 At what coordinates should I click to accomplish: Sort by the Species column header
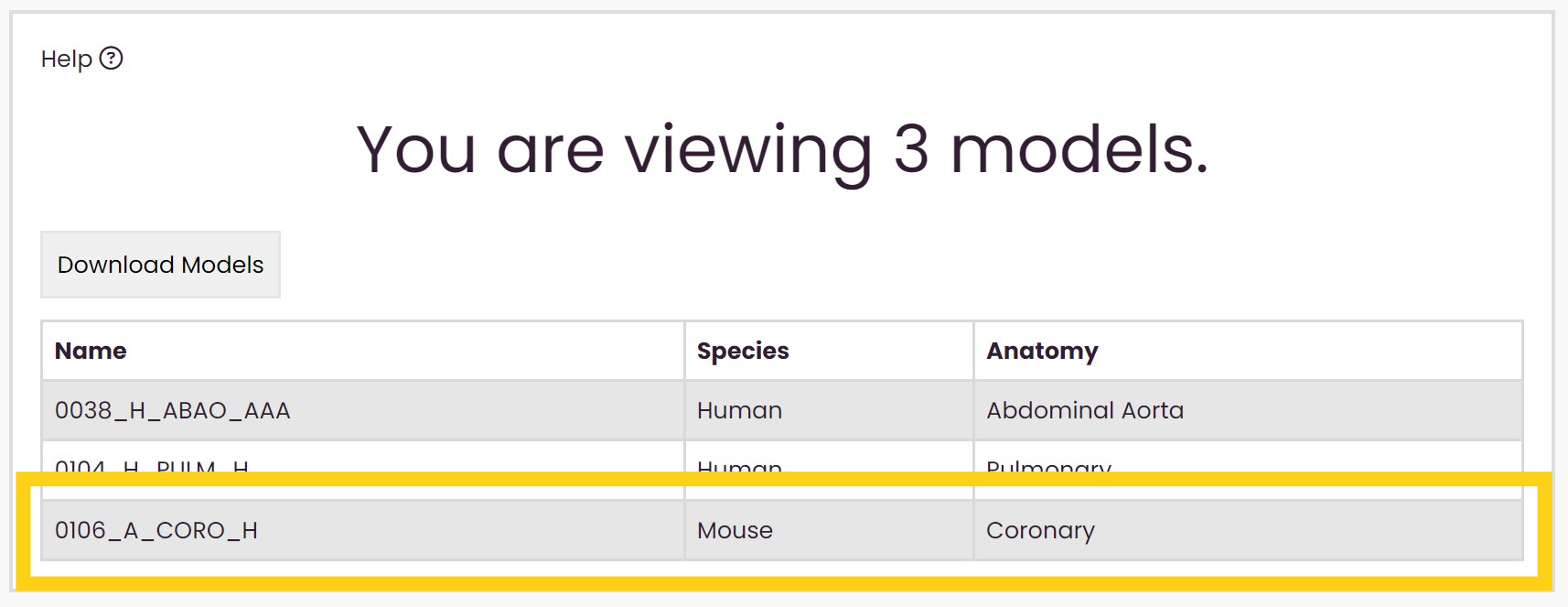click(743, 351)
